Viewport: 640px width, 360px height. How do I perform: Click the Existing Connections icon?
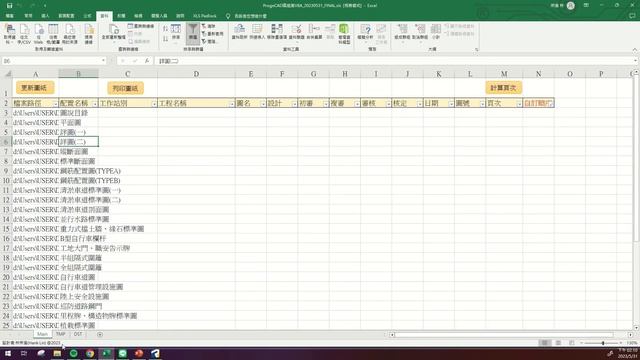coord(89,34)
